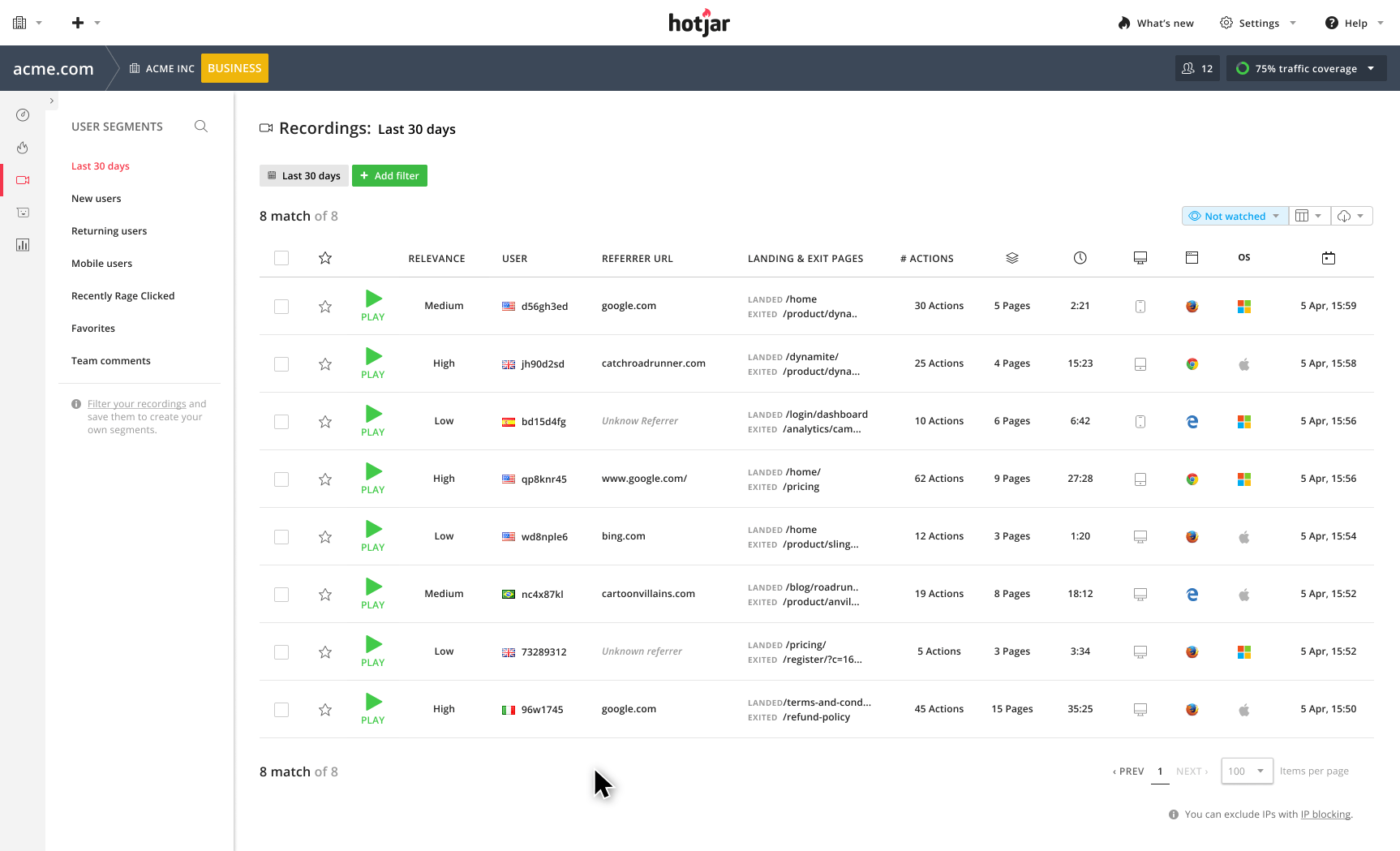1400x851 pixels.
Task: Search user segments with magnifier icon
Action: tap(201, 127)
